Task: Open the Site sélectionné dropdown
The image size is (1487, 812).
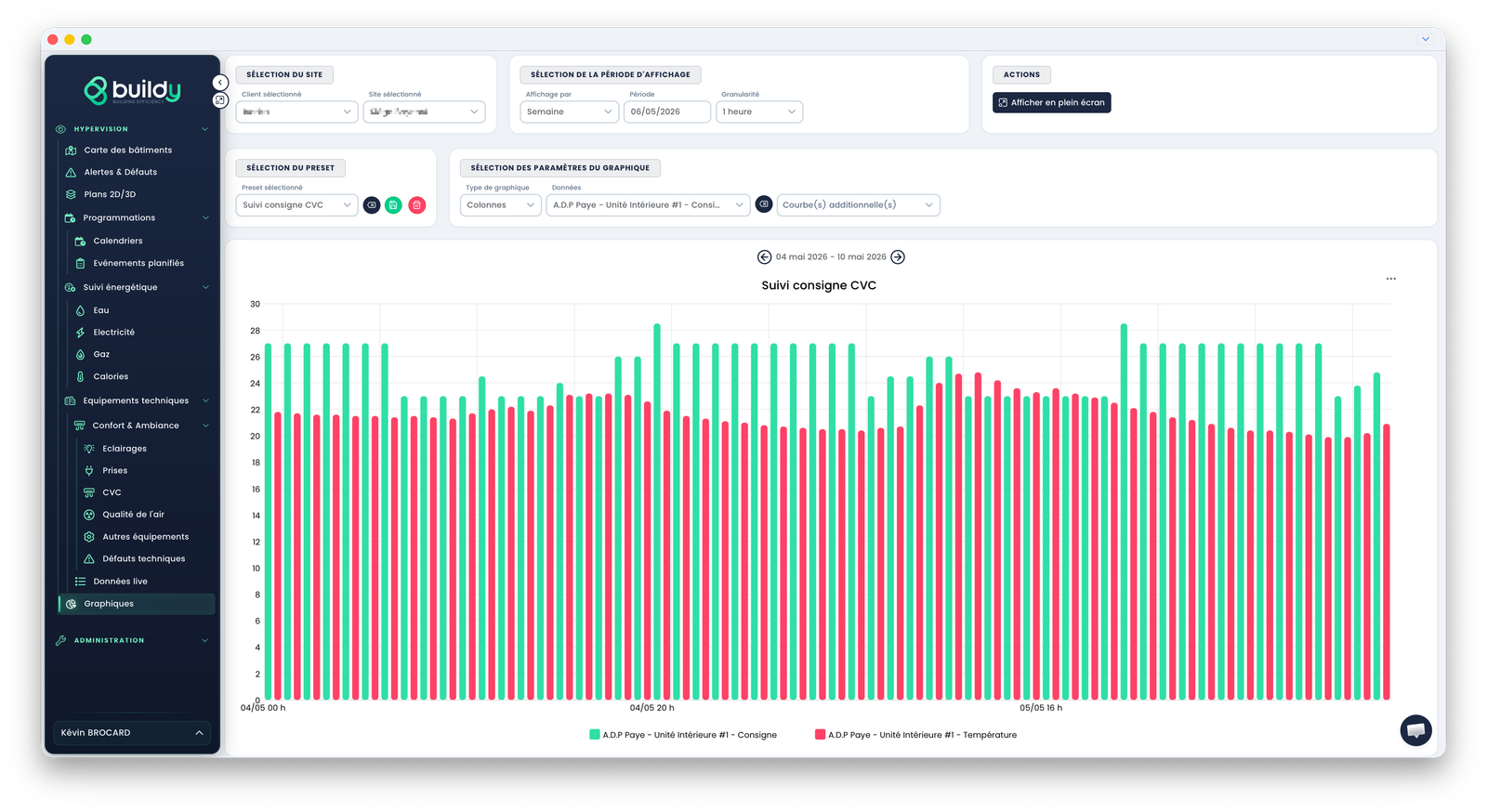Action: pos(424,111)
